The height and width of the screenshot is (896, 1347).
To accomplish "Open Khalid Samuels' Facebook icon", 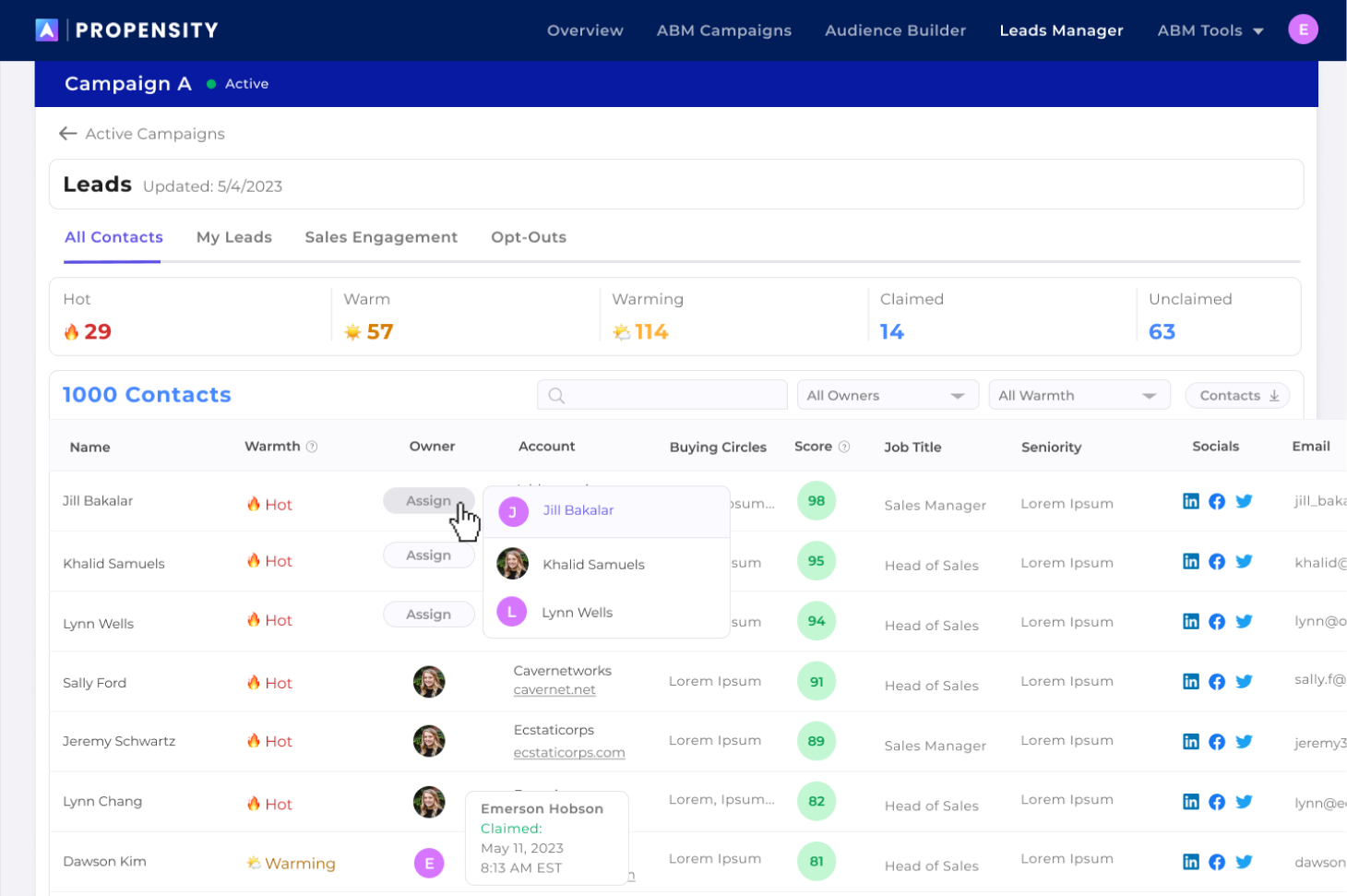I will tap(1217, 561).
